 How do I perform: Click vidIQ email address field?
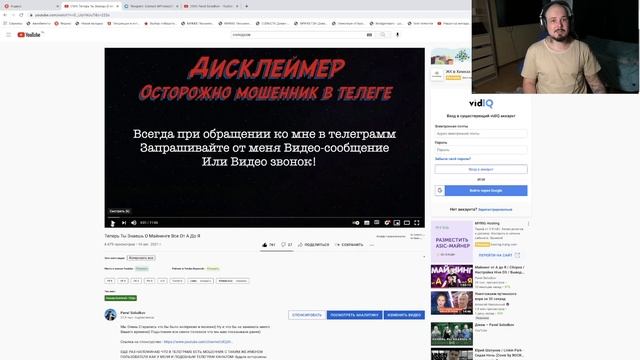pyautogui.click(x=481, y=133)
